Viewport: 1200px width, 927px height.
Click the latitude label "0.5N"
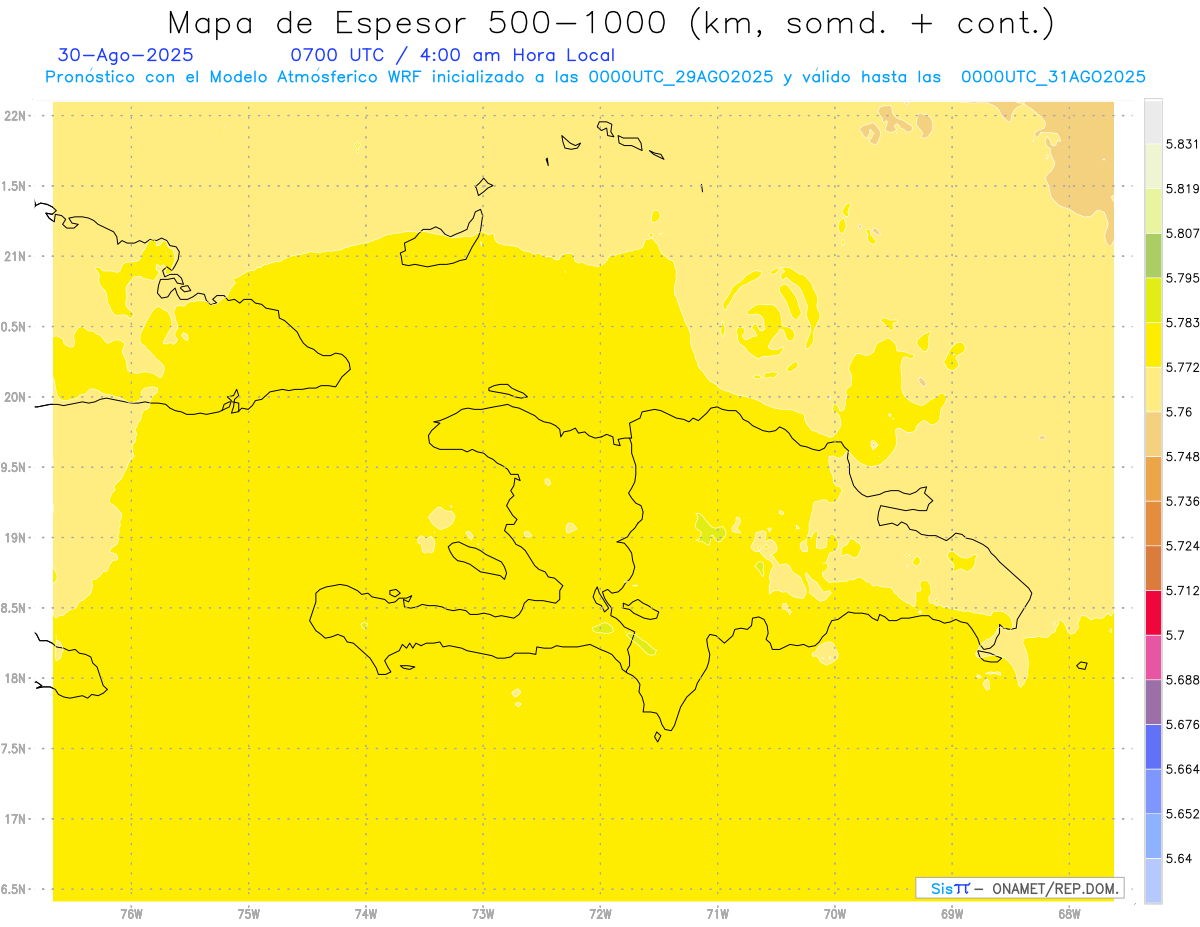point(14,327)
